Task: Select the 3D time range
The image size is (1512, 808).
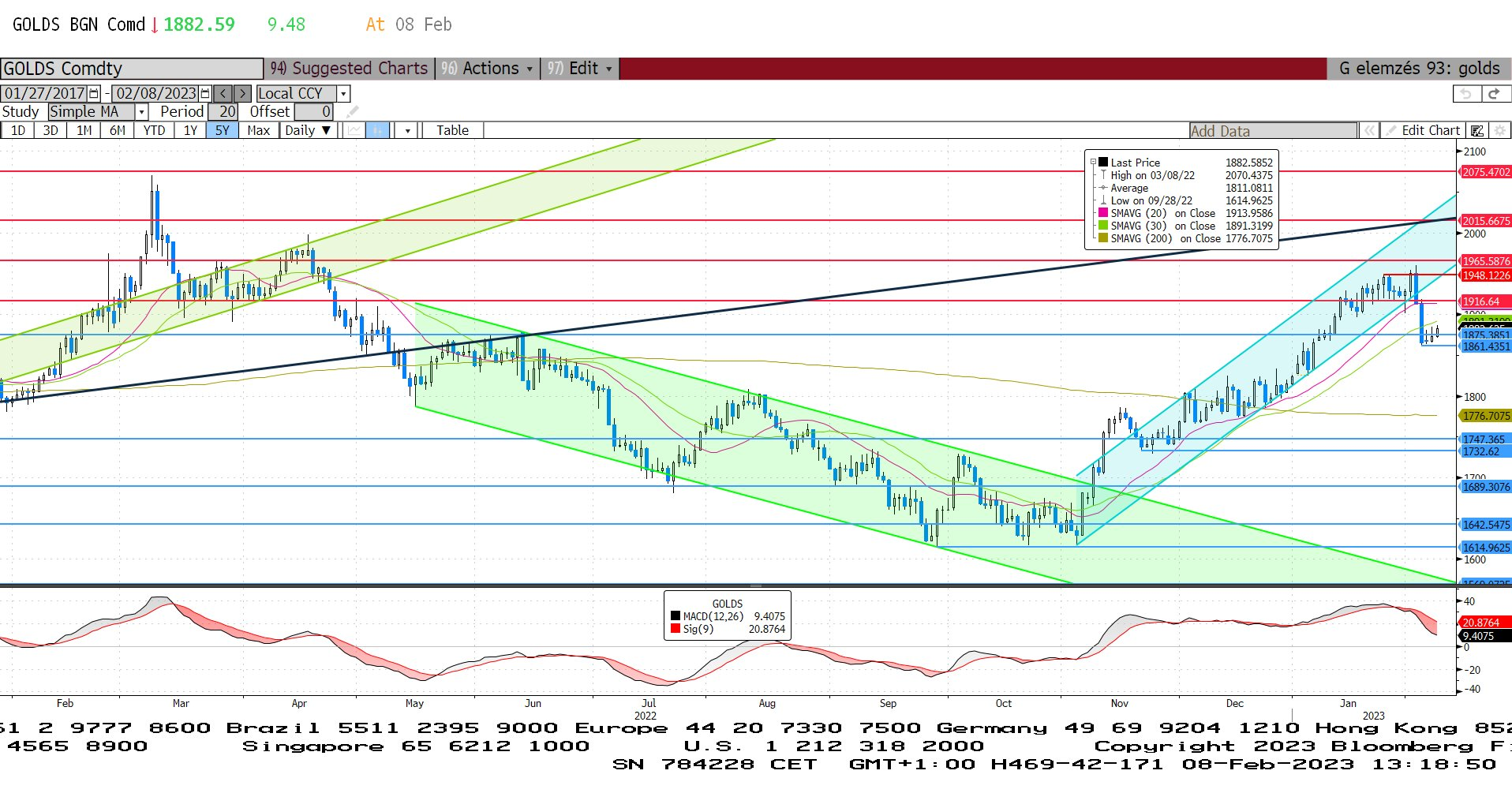Action: (51, 130)
